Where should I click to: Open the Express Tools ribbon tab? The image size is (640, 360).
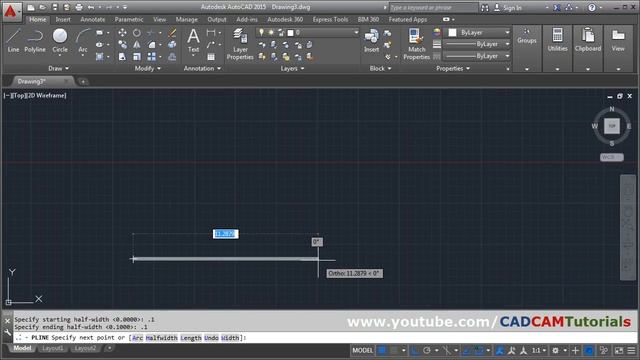tap(330, 20)
